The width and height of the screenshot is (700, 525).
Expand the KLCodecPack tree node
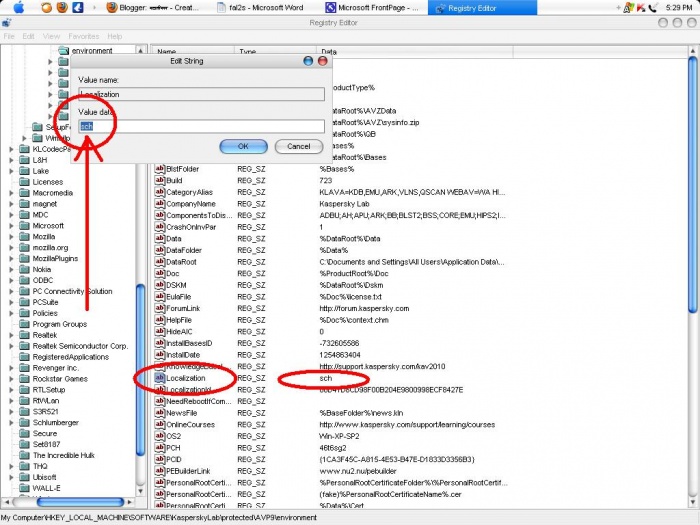click(x=12, y=149)
